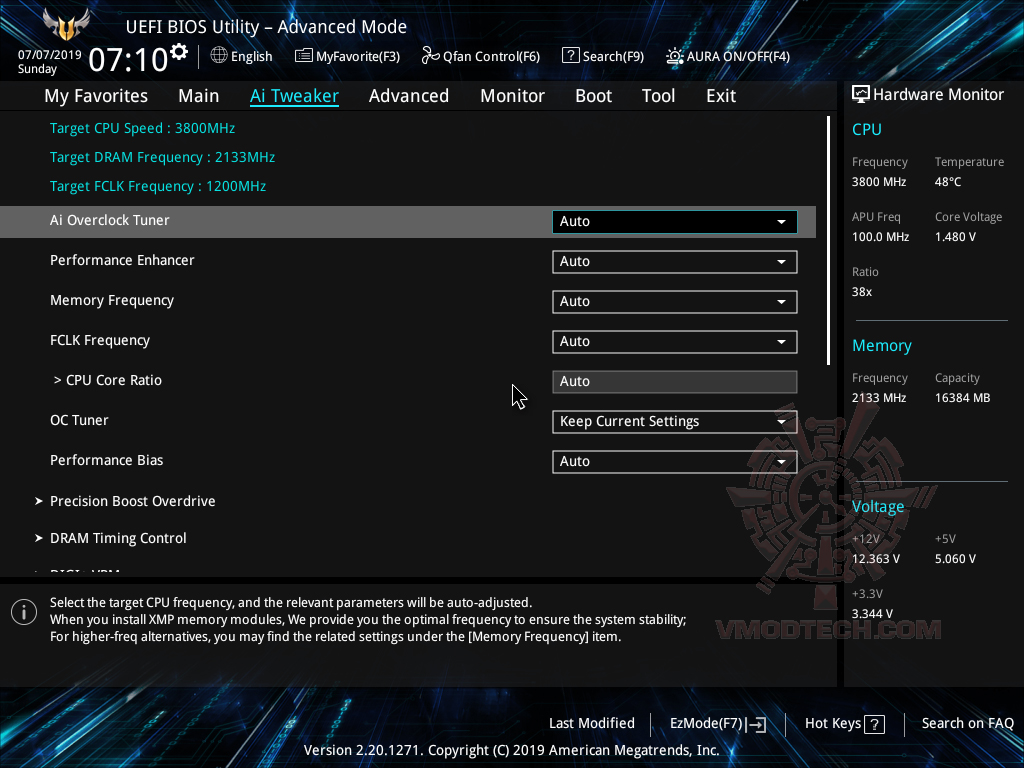Viewport: 1024px width, 768px height.
Task: Click the CPU temperature 48°C value
Action: [x=948, y=182]
